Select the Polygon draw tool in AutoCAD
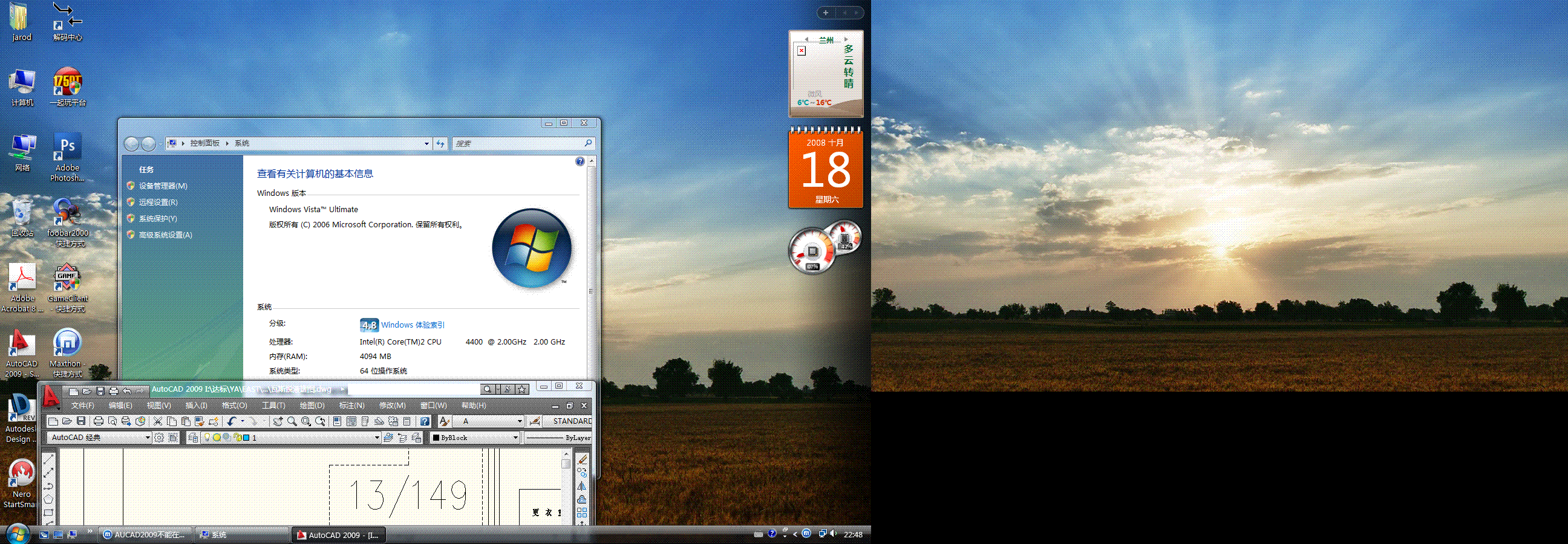The width and height of the screenshot is (1568, 544). pos(48,499)
